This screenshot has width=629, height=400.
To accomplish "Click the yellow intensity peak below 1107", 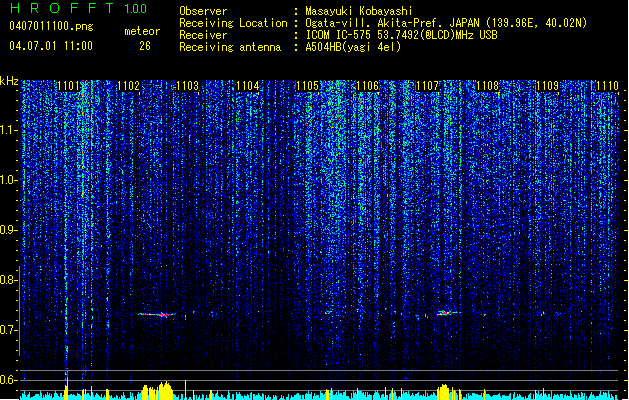I will click(444, 391).
